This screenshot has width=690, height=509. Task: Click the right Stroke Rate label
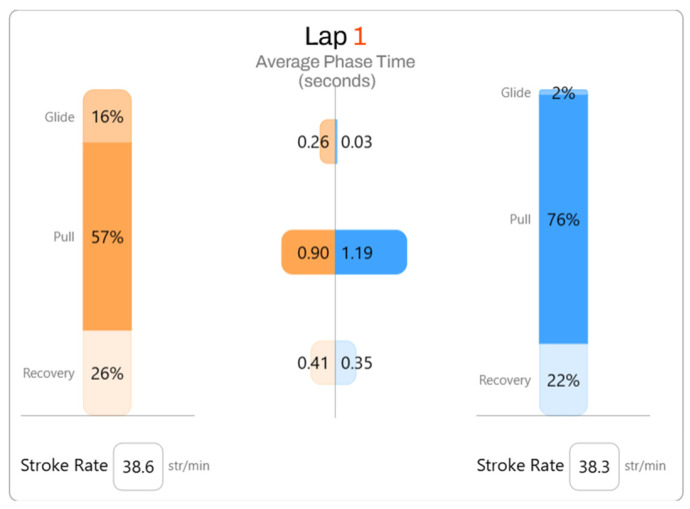tap(521, 465)
